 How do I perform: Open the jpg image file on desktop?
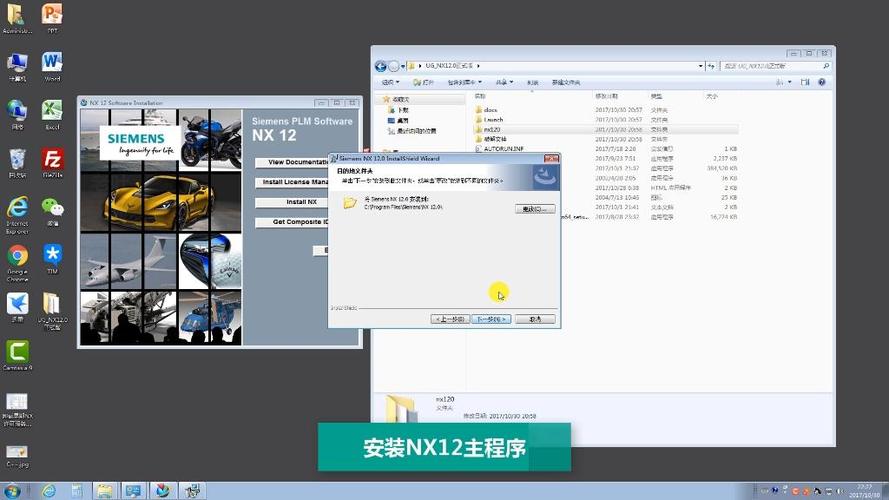[x=17, y=456]
